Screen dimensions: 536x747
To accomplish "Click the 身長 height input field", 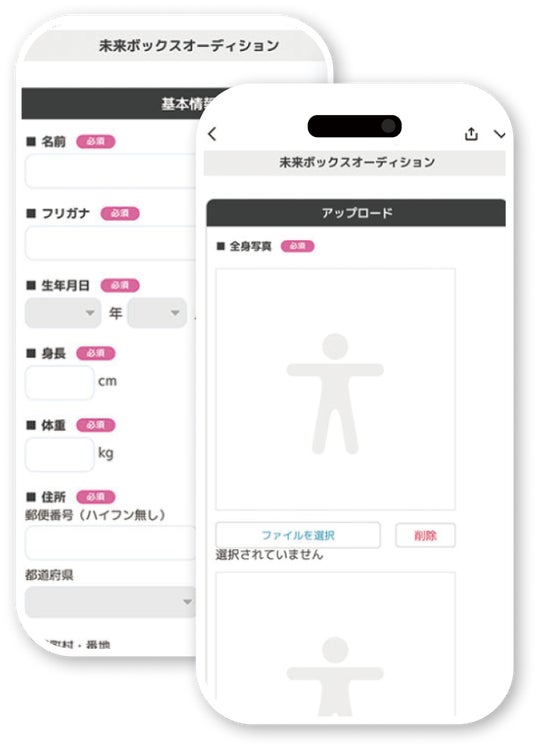I will [59, 383].
